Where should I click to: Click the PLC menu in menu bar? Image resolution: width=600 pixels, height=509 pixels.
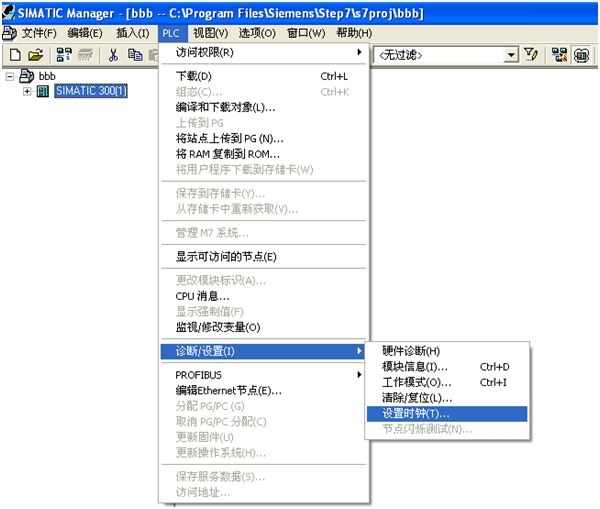pos(171,34)
